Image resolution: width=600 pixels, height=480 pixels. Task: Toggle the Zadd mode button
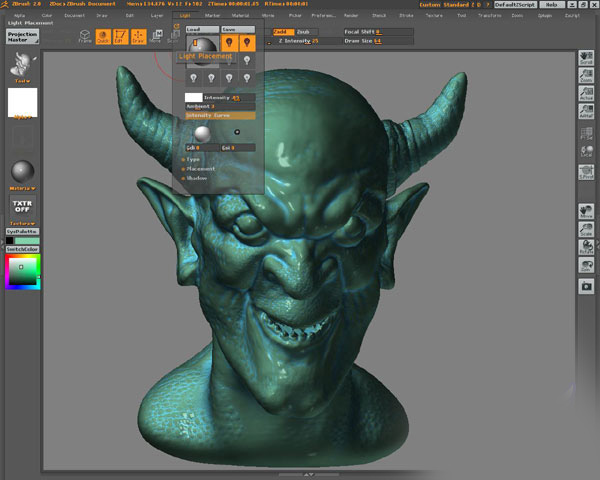click(x=283, y=32)
